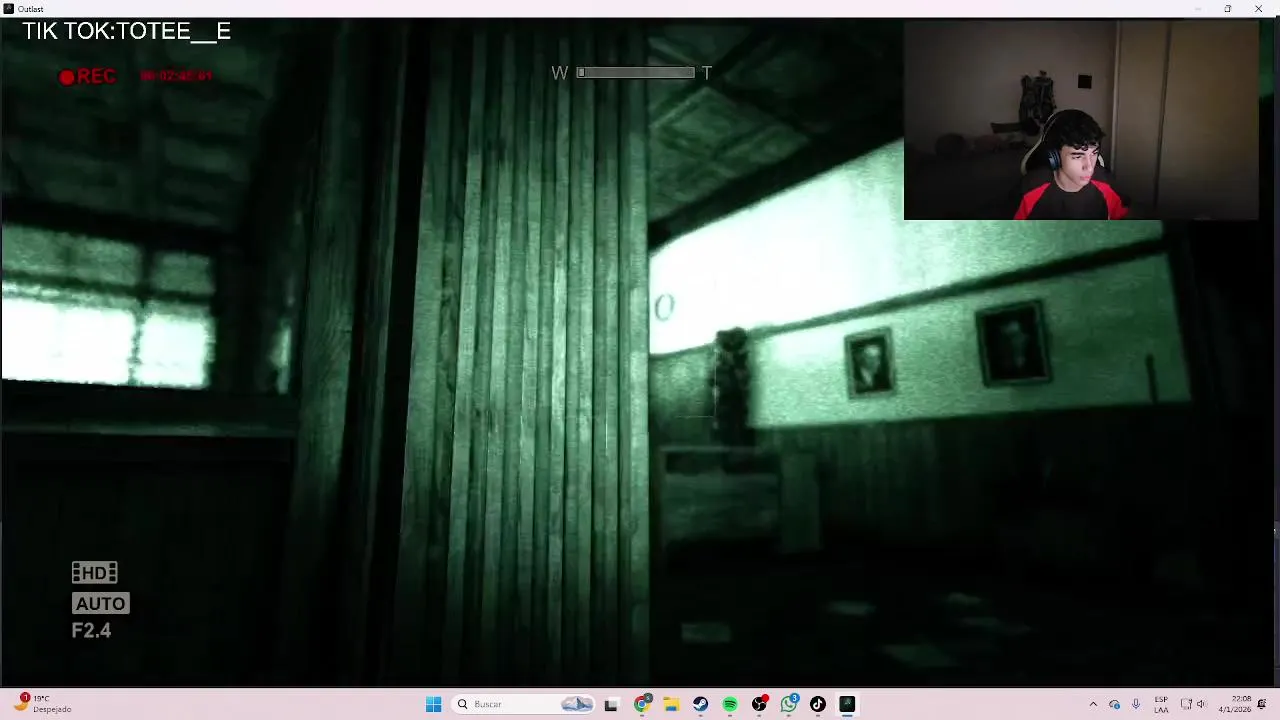Click the OneDrive cloud tray icon
Image resolution: width=1280 pixels, height=720 pixels.
tap(1114, 704)
